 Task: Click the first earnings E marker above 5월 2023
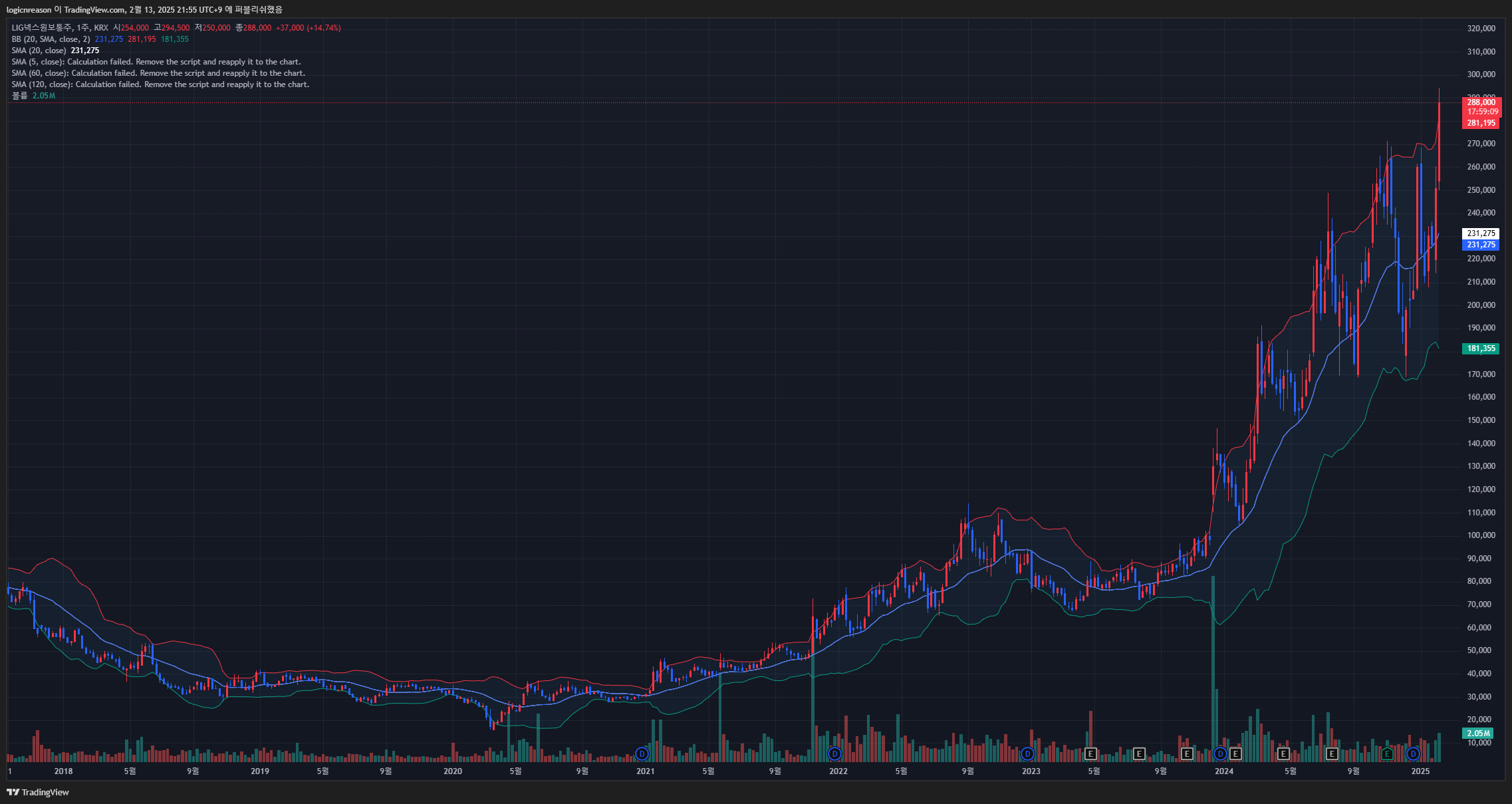pyautogui.click(x=1090, y=753)
